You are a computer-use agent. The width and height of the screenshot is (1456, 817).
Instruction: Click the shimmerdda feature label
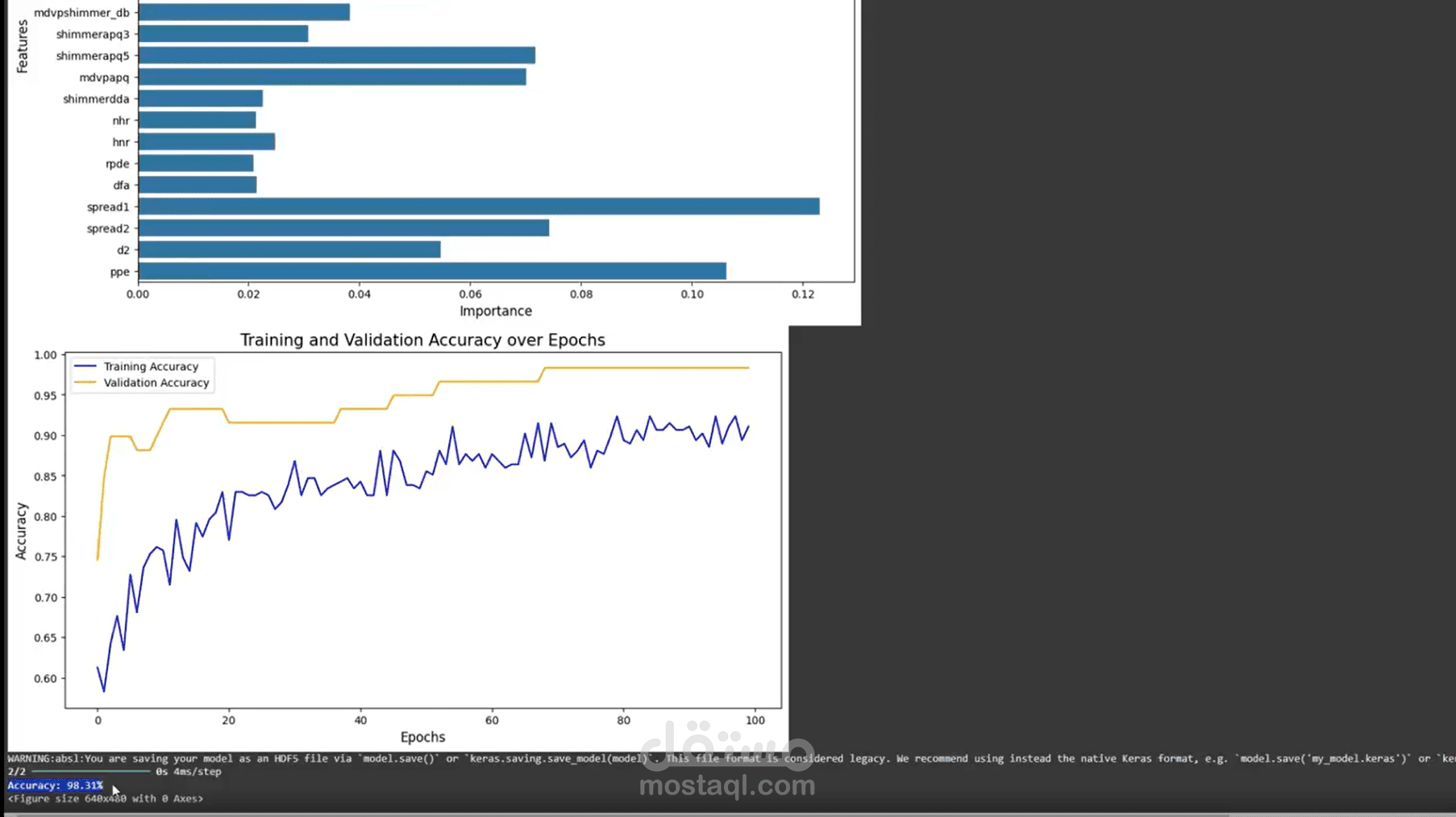click(x=96, y=98)
